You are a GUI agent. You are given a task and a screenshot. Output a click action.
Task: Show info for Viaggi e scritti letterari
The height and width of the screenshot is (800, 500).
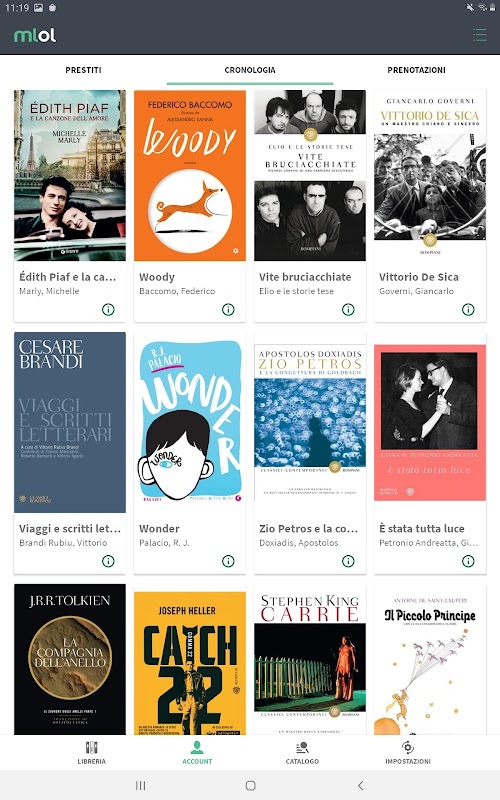(x=108, y=561)
